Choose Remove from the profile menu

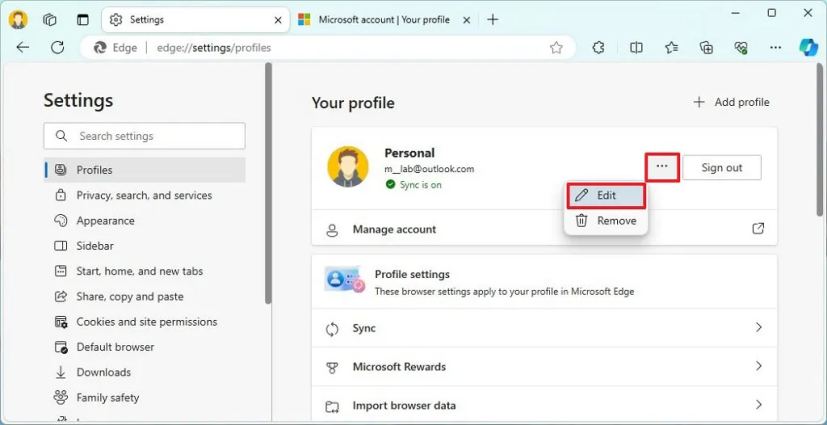(x=605, y=220)
